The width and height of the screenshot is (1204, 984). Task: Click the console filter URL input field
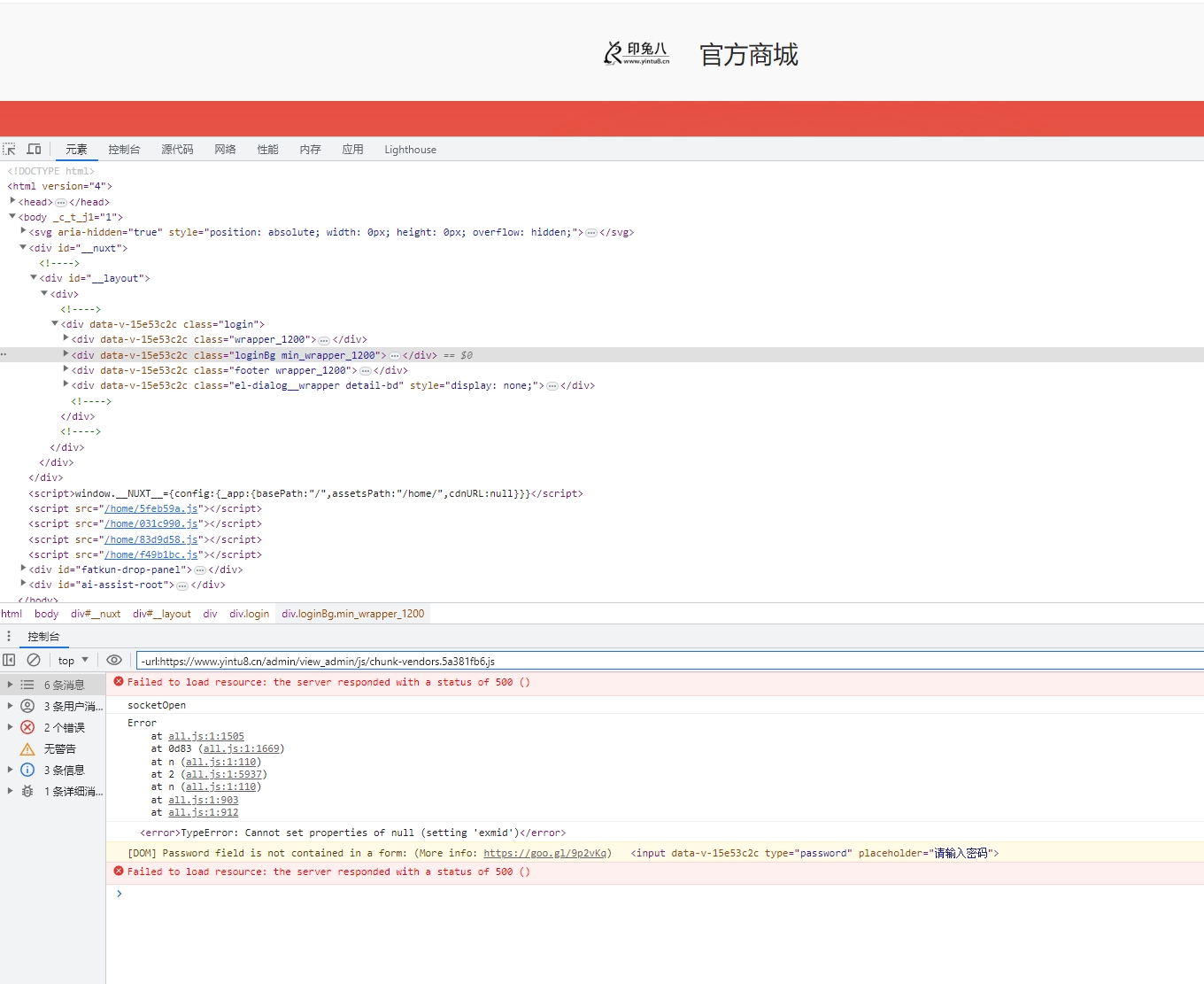tap(670, 661)
